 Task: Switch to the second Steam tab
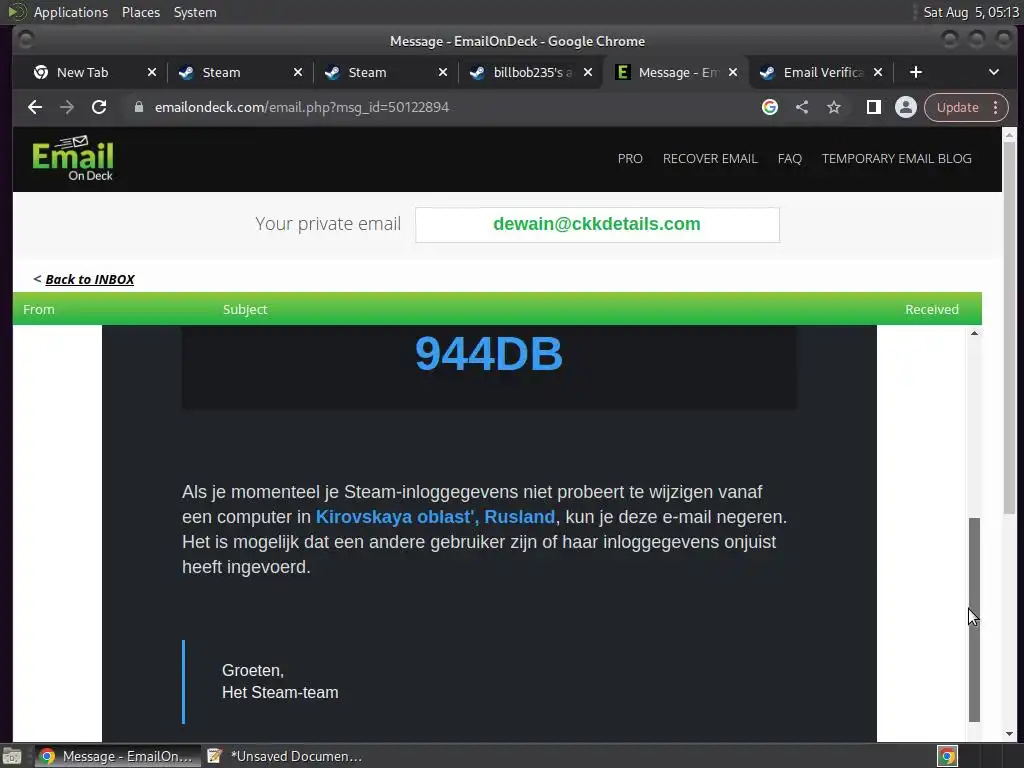367,72
